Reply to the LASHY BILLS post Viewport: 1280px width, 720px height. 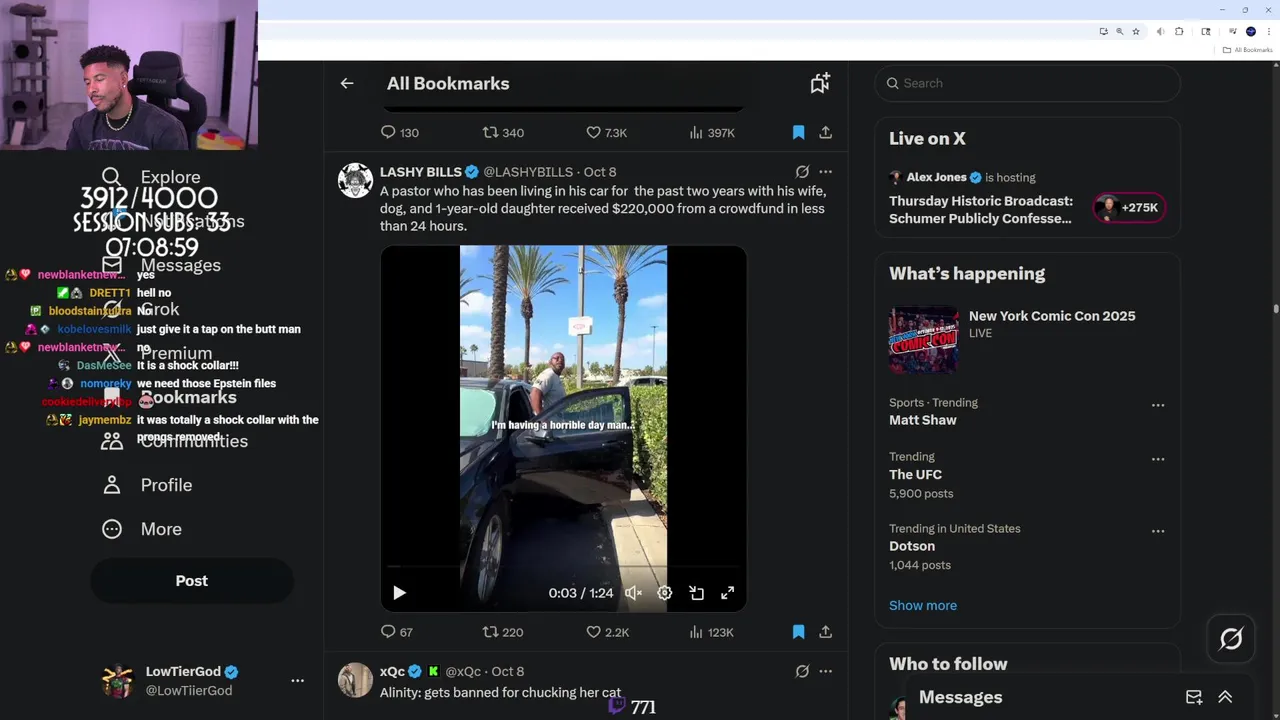(389, 632)
